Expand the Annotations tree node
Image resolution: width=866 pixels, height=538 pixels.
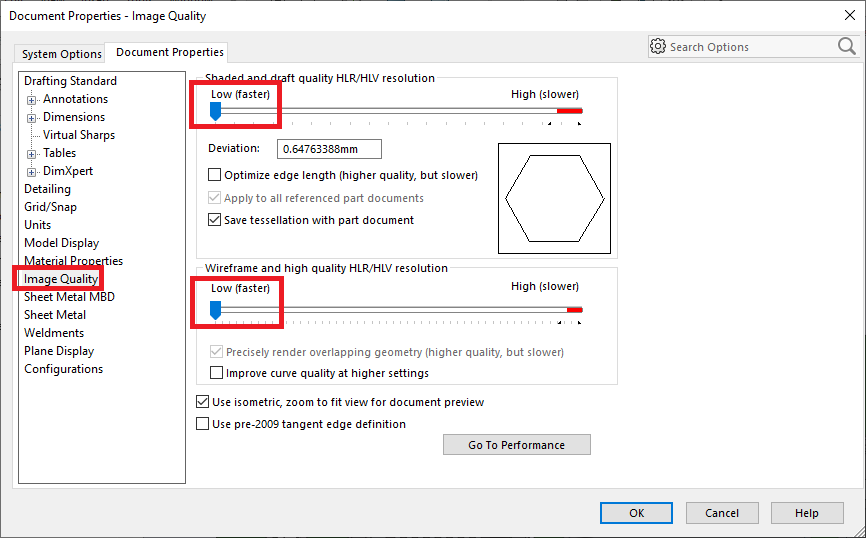pos(32,100)
